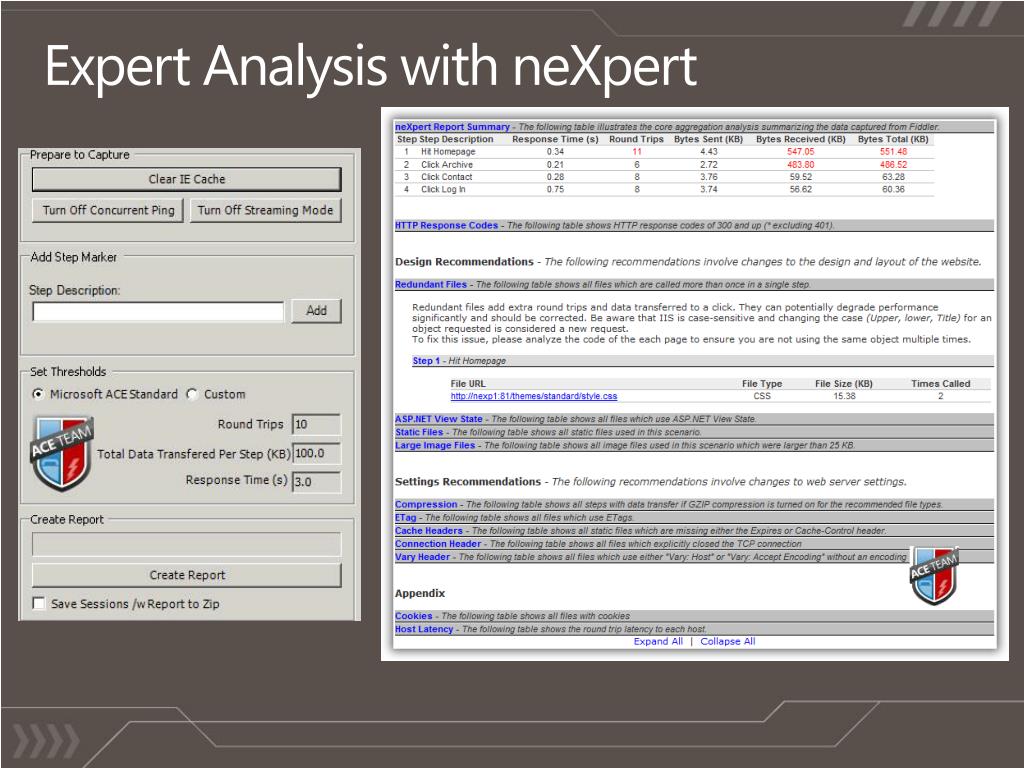Focus the Step Description text field
Viewport: 1024px width, 768px height.
(x=159, y=312)
